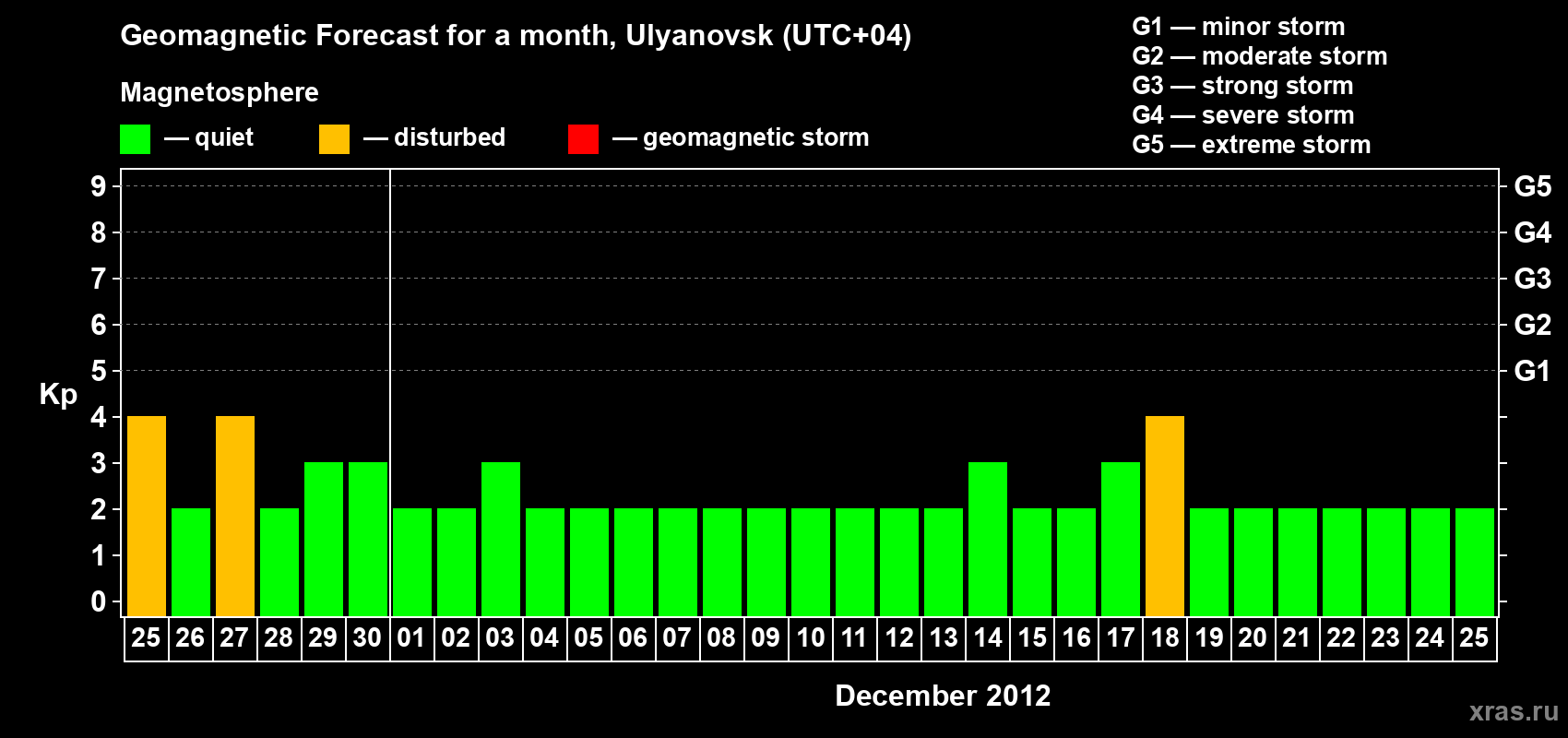Click the 'G2 — moderate storm' legend line

click(1260, 56)
